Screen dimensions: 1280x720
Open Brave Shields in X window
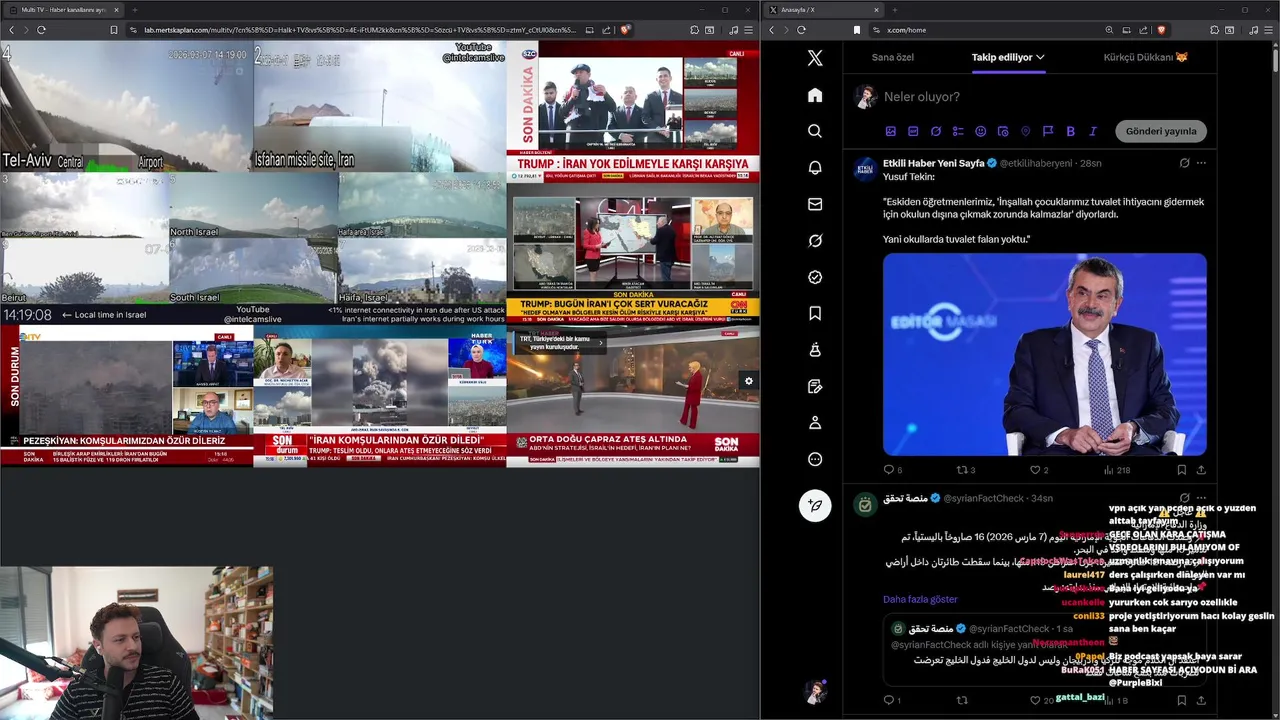pyautogui.click(x=1161, y=30)
